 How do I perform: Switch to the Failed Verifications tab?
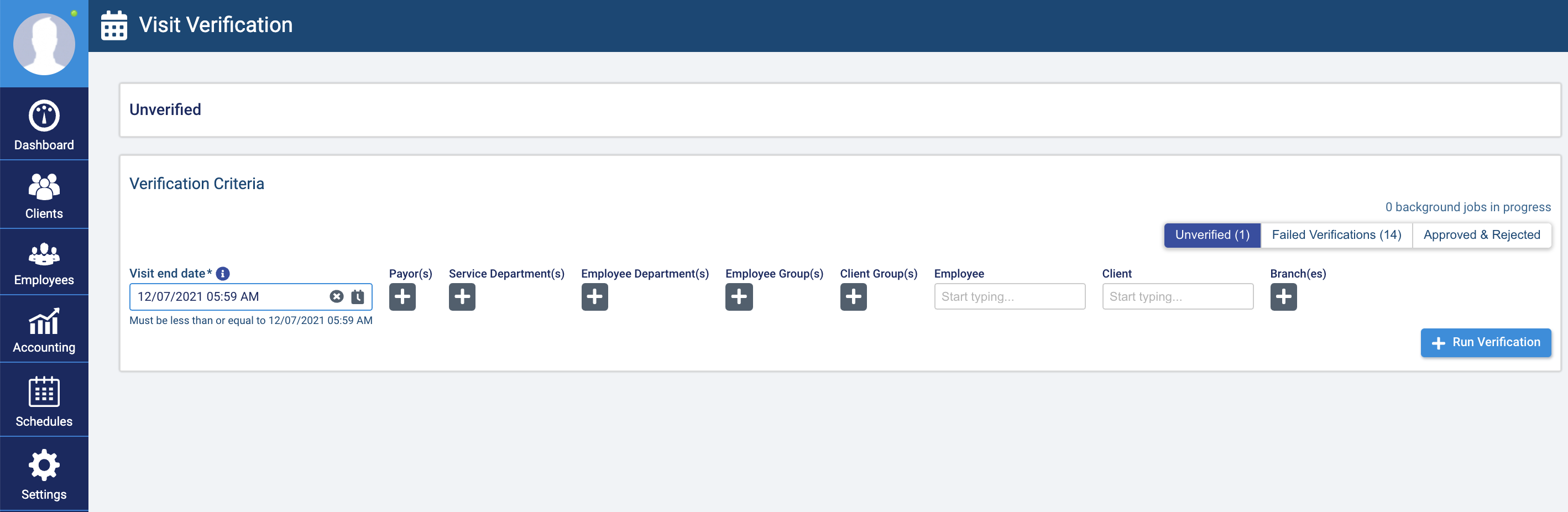pyautogui.click(x=1336, y=235)
